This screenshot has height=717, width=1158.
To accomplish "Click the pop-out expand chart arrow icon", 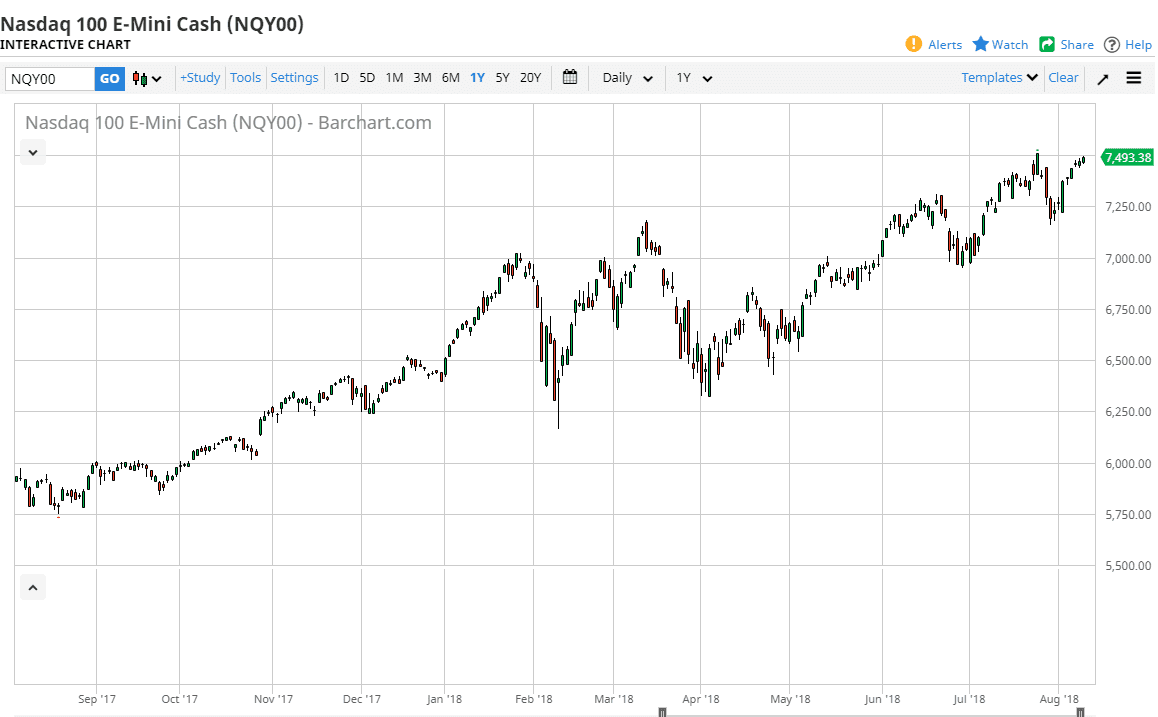I will point(1103,78).
